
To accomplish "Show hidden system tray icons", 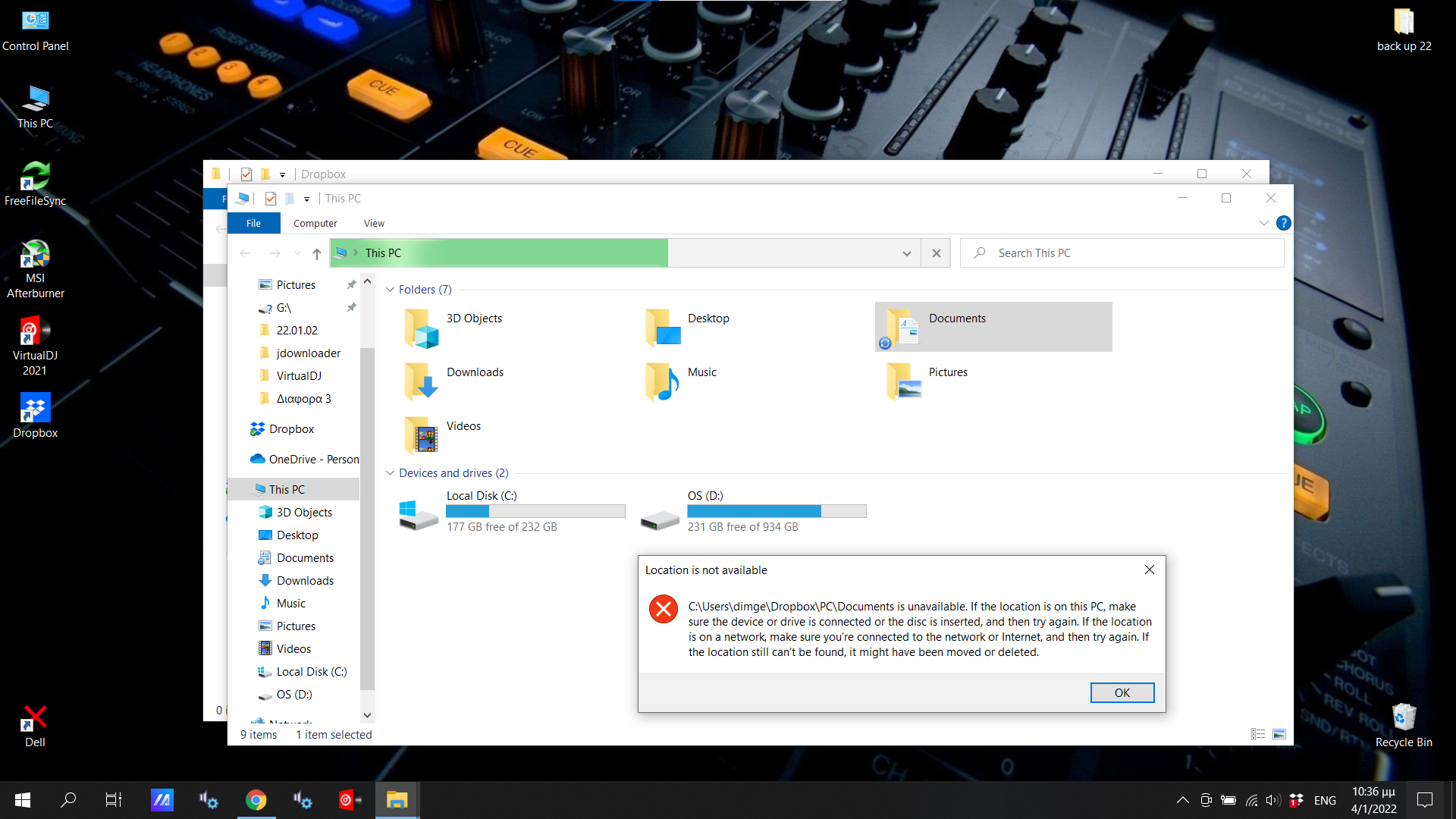I will pos(1182,800).
